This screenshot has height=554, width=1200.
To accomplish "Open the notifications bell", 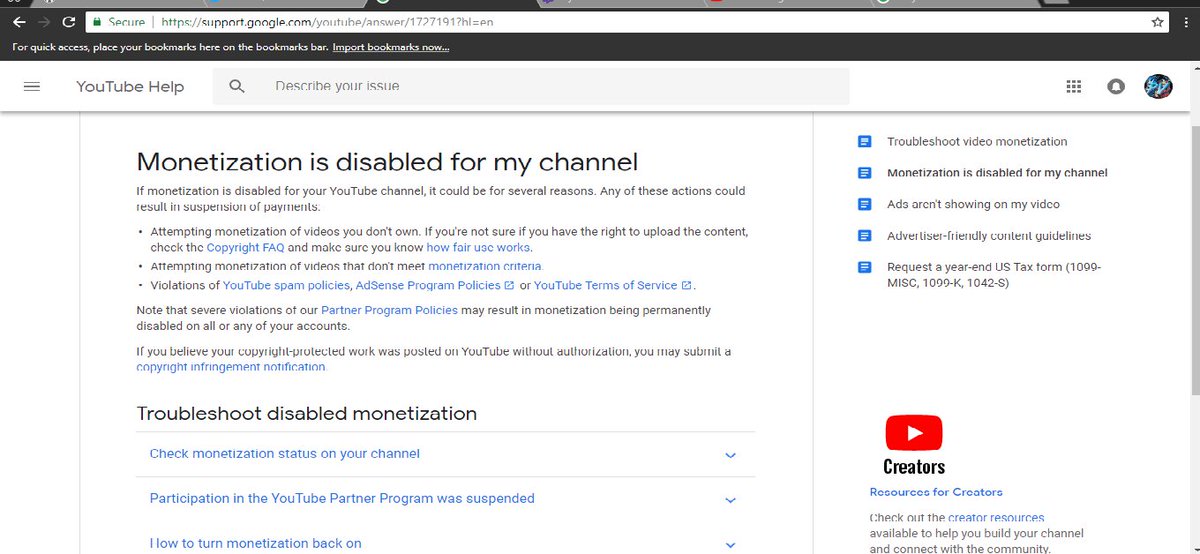I will point(1116,87).
